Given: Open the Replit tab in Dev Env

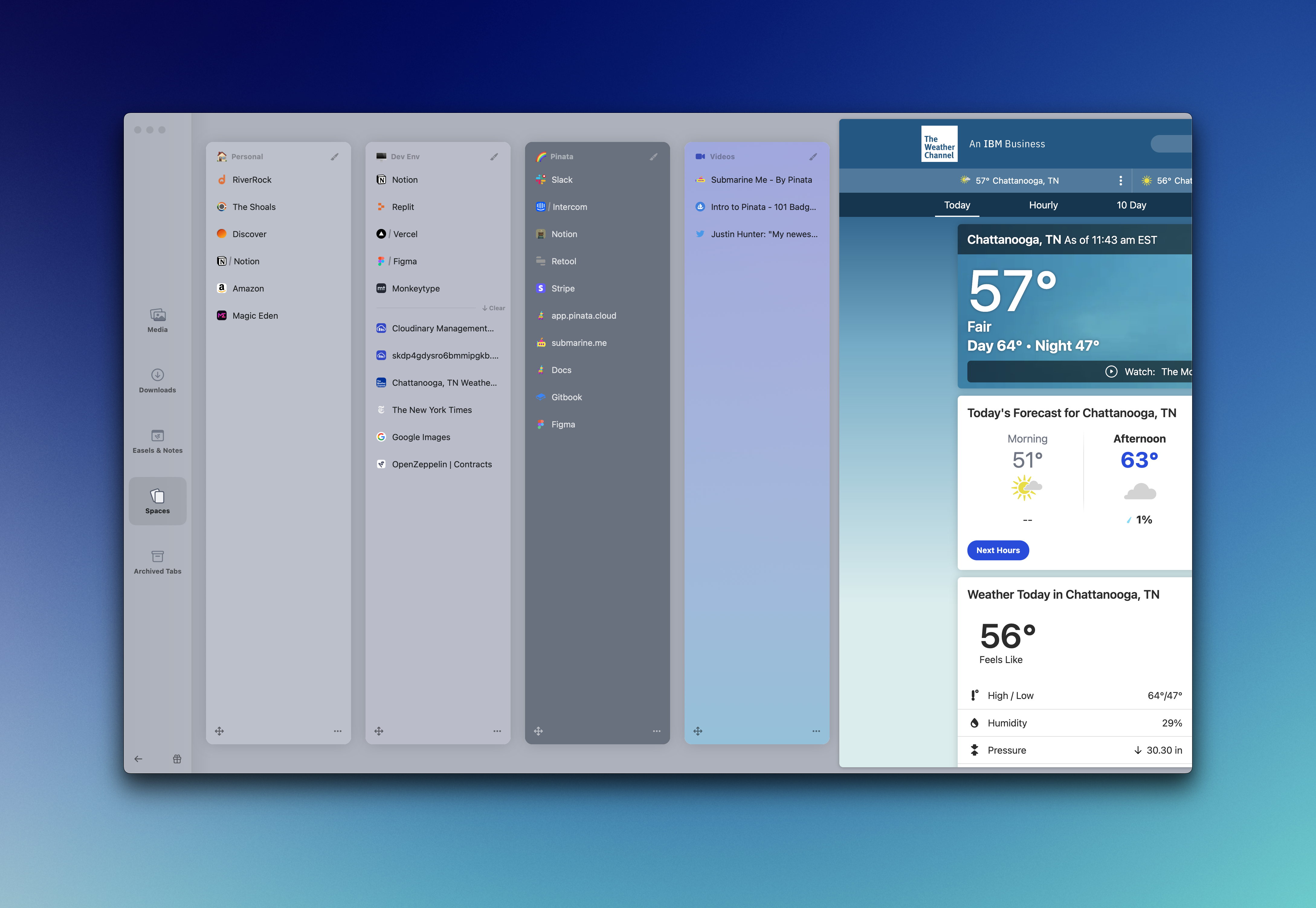Looking at the screenshot, I should point(437,207).
